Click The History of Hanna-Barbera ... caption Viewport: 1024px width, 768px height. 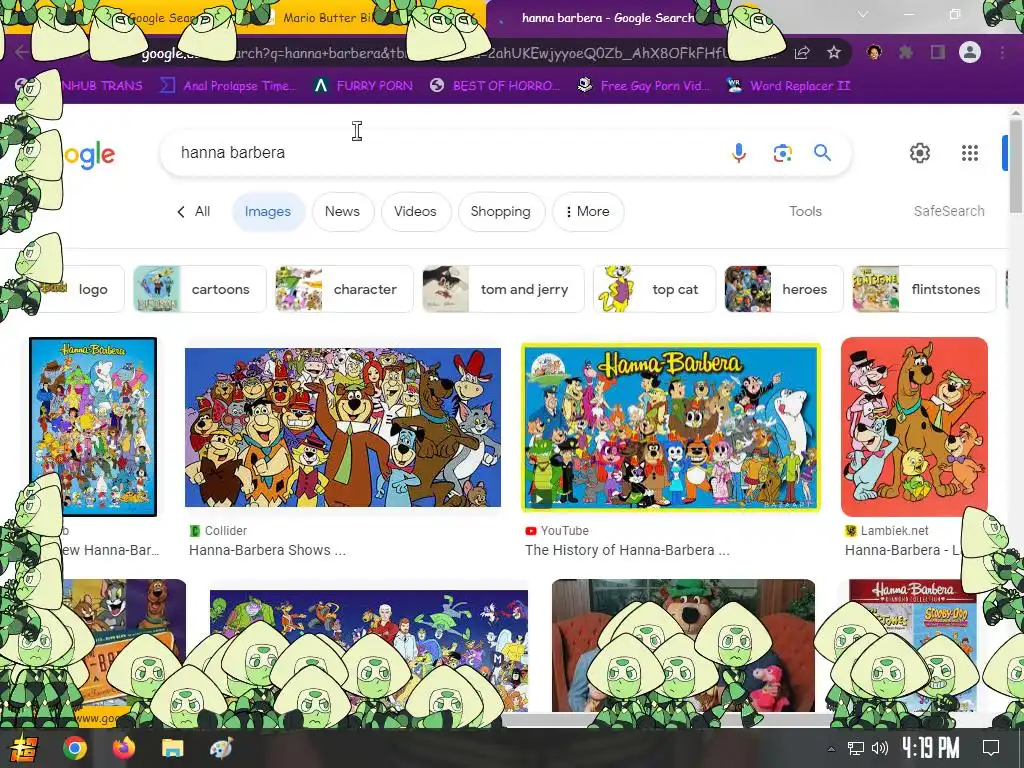(x=628, y=551)
